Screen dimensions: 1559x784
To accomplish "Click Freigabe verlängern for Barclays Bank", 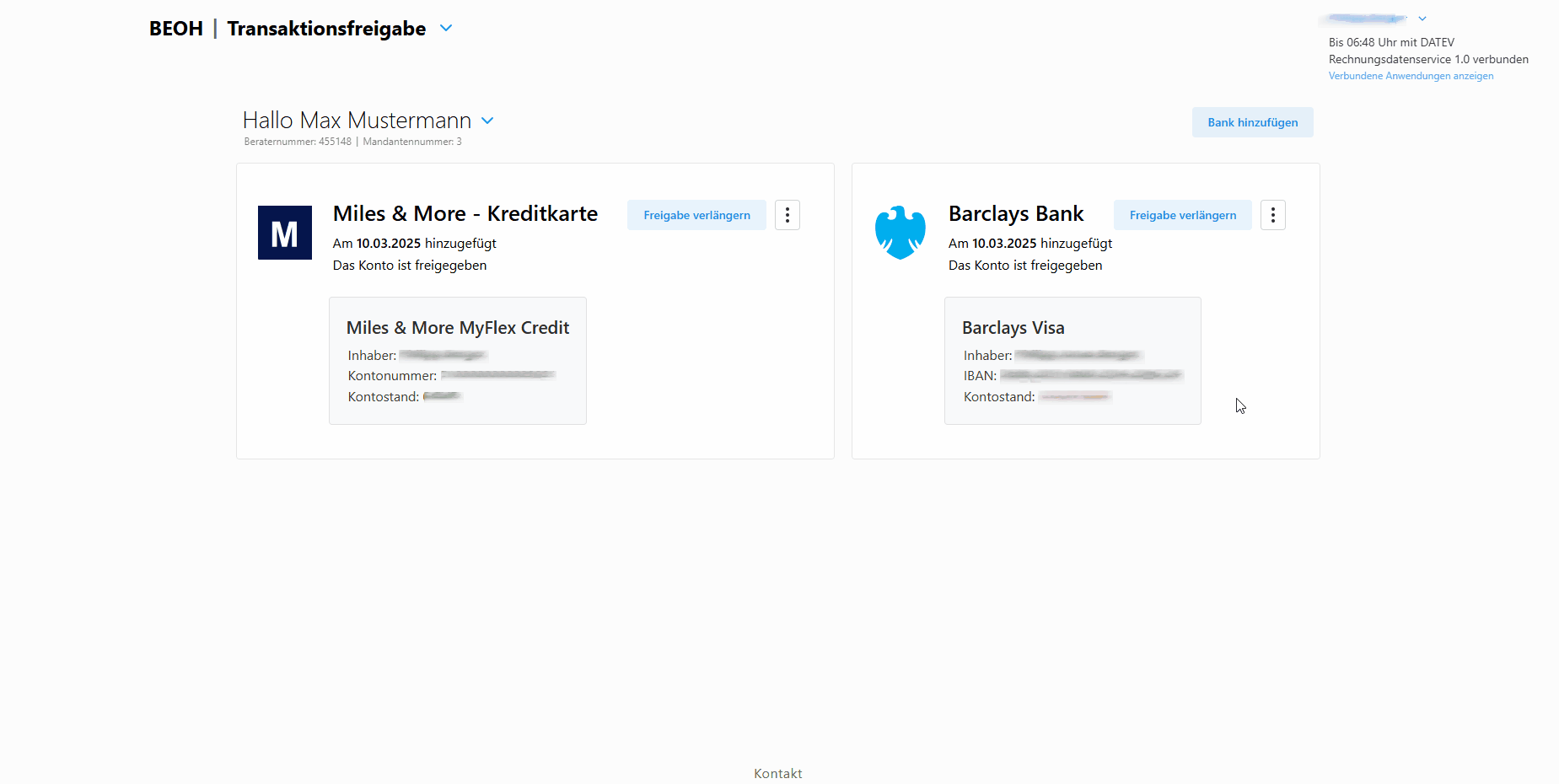I will (x=1182, y=215).
